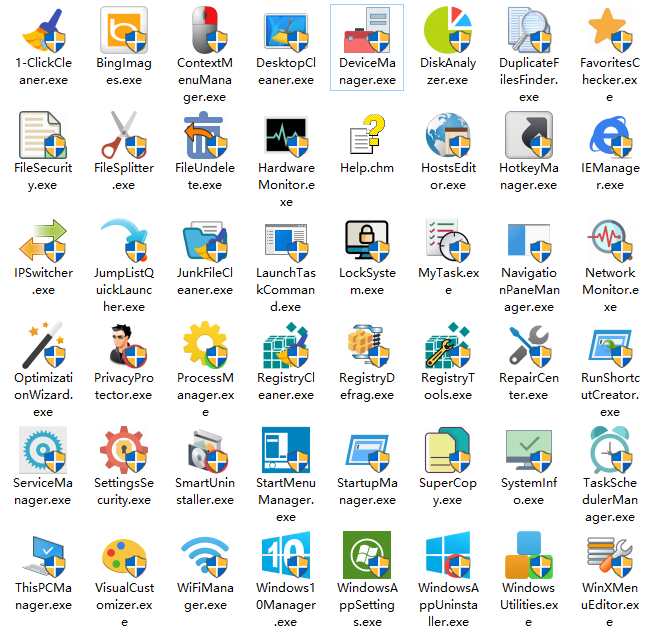This screenshot has width=650, height=636.
Task: Select the FileUndelete.exe recycle bin icon
Action: tap(204, 135)
